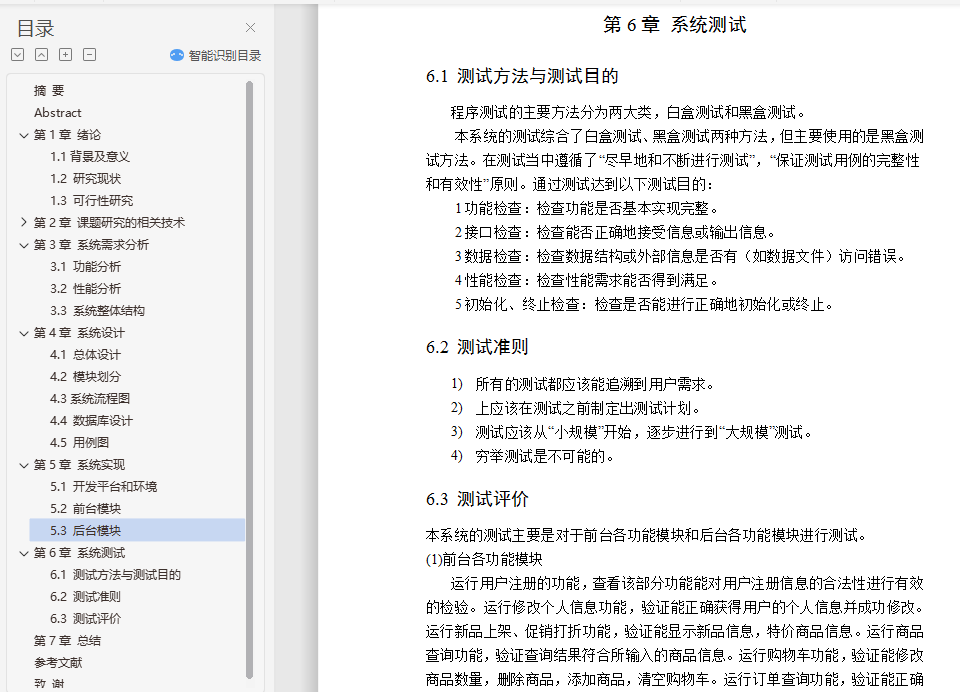The height and width of the screenshot is (692, 960).
Task: Close the 目录 outline panel
Action: click(250, 28)
